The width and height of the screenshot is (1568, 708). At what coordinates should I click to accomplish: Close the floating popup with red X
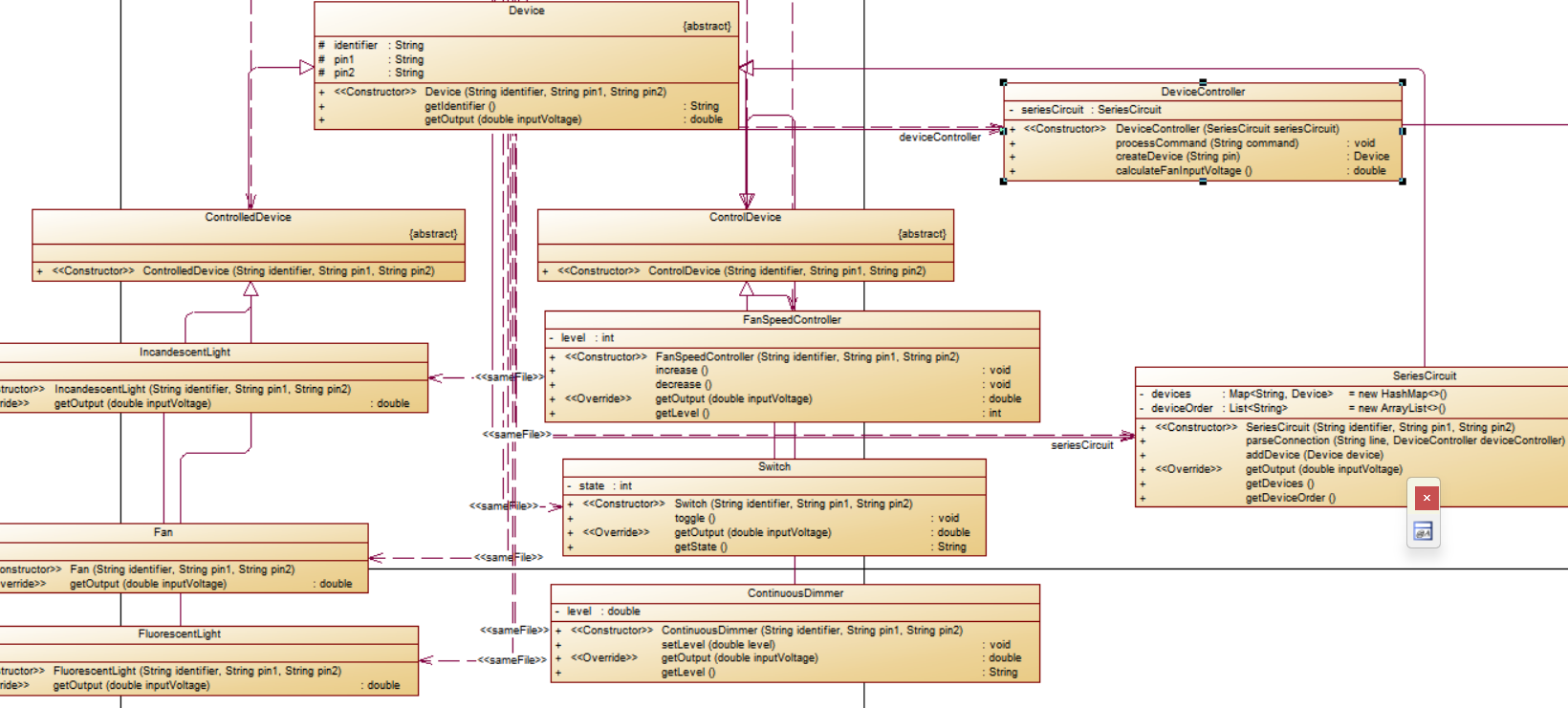(x=1426, y=498)
